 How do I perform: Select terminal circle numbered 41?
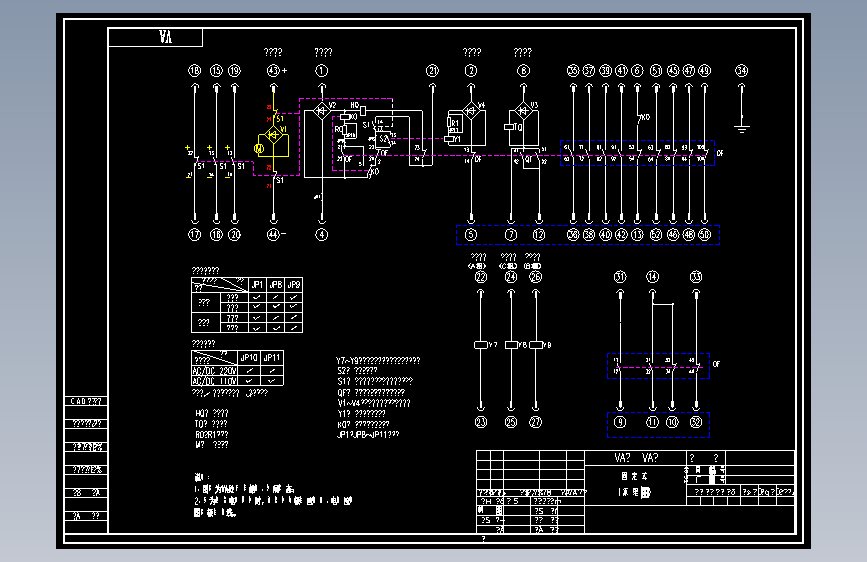point(621,71)
